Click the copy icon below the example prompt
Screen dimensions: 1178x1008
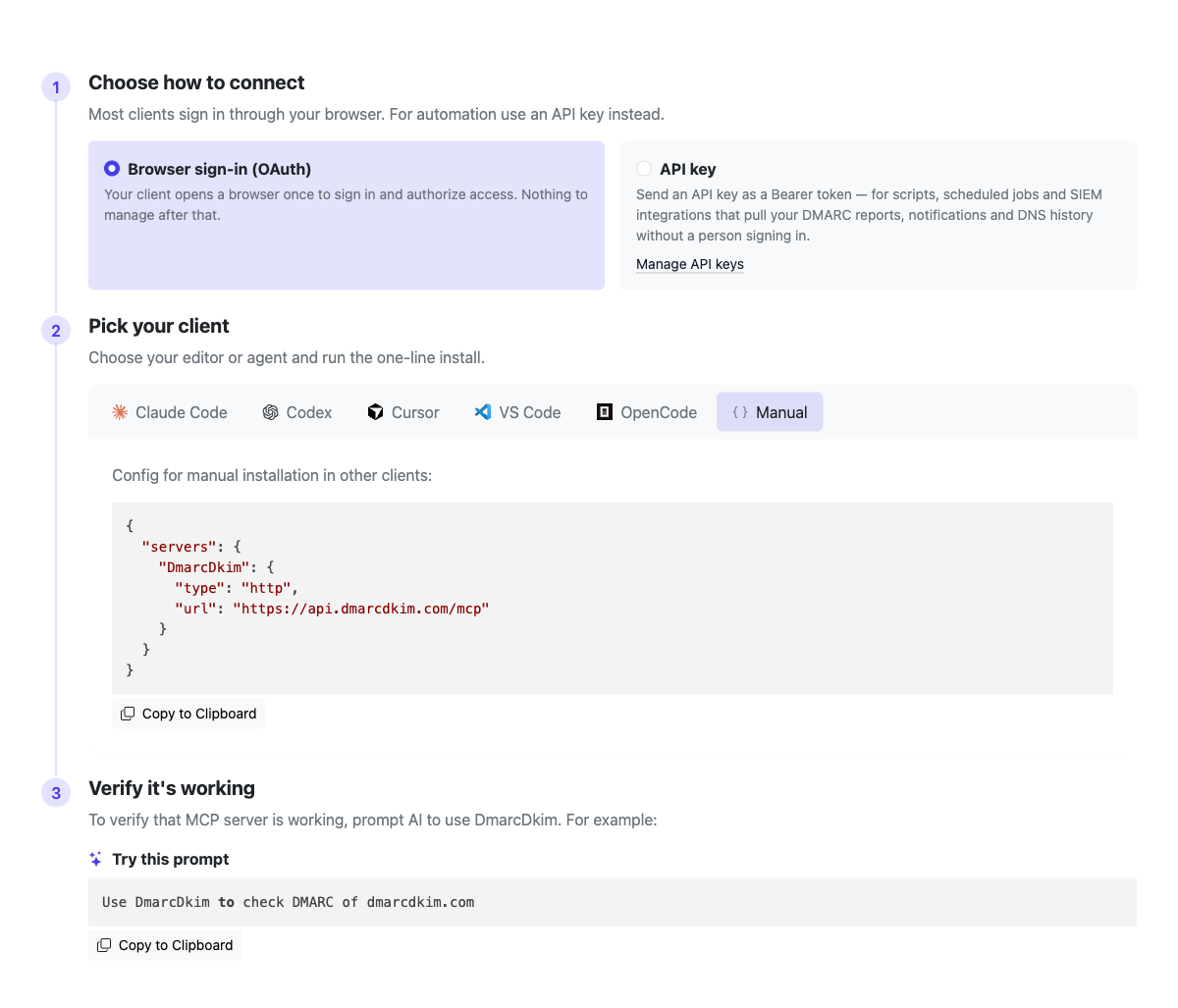coord(104,945)
